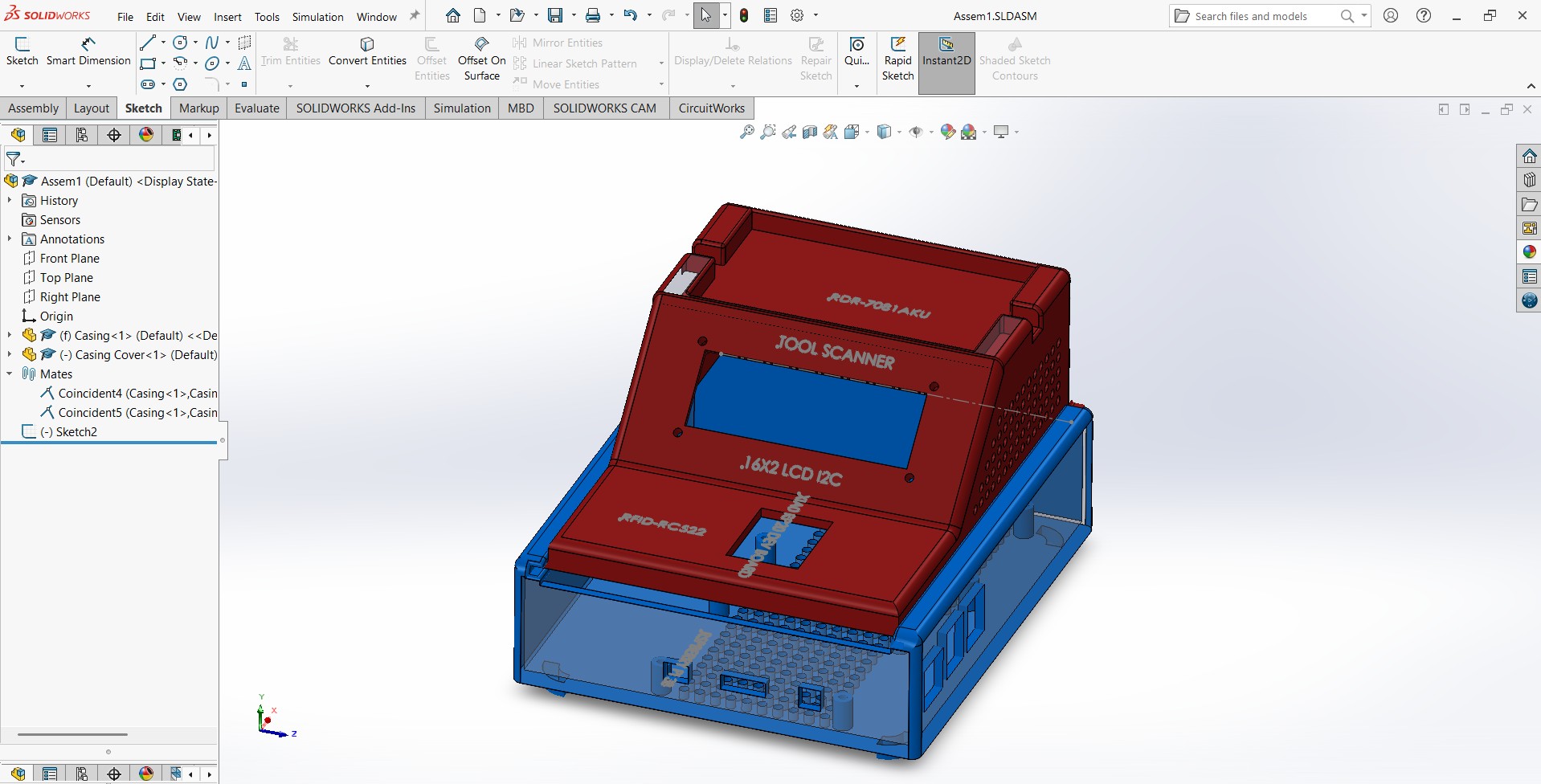
Task: Click the Home toolbar button
Action: (453, 15)
